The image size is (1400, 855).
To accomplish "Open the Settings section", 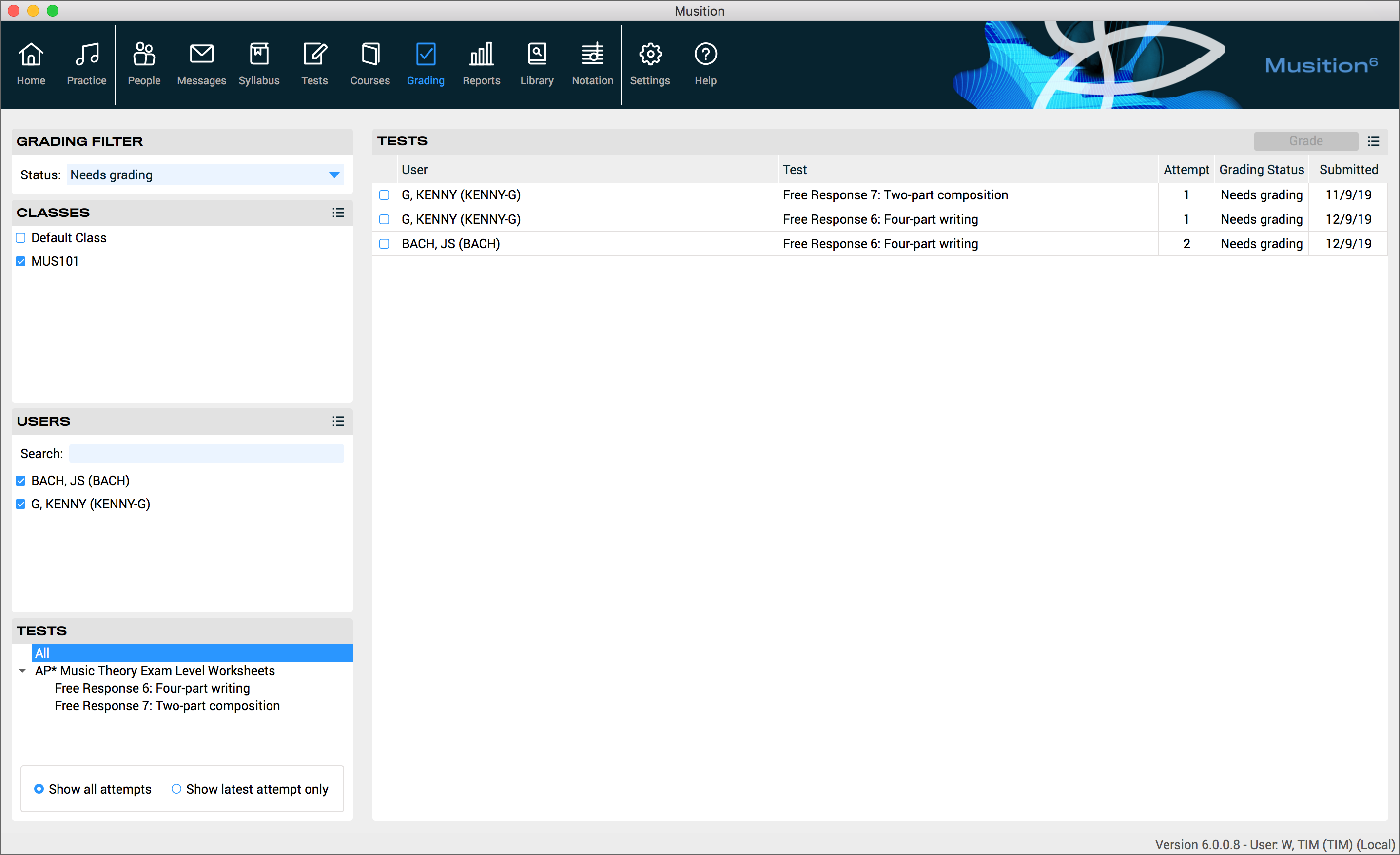I will 649,64.
